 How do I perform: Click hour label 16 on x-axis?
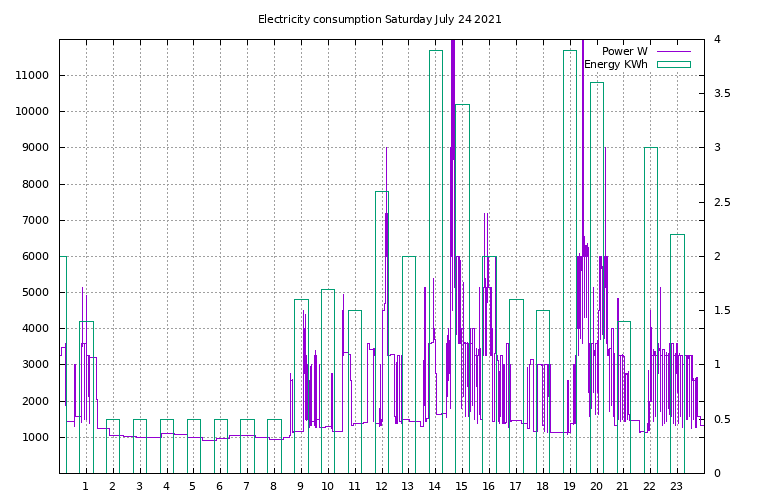tap(488, 486)
